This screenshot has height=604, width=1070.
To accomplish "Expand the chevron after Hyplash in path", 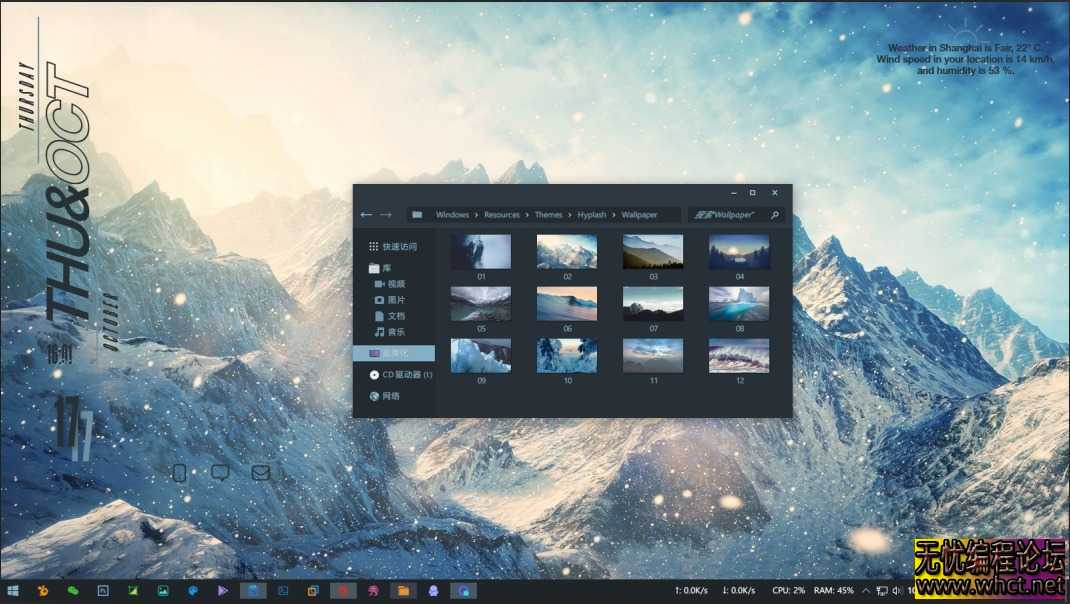I will pos(614,215).
